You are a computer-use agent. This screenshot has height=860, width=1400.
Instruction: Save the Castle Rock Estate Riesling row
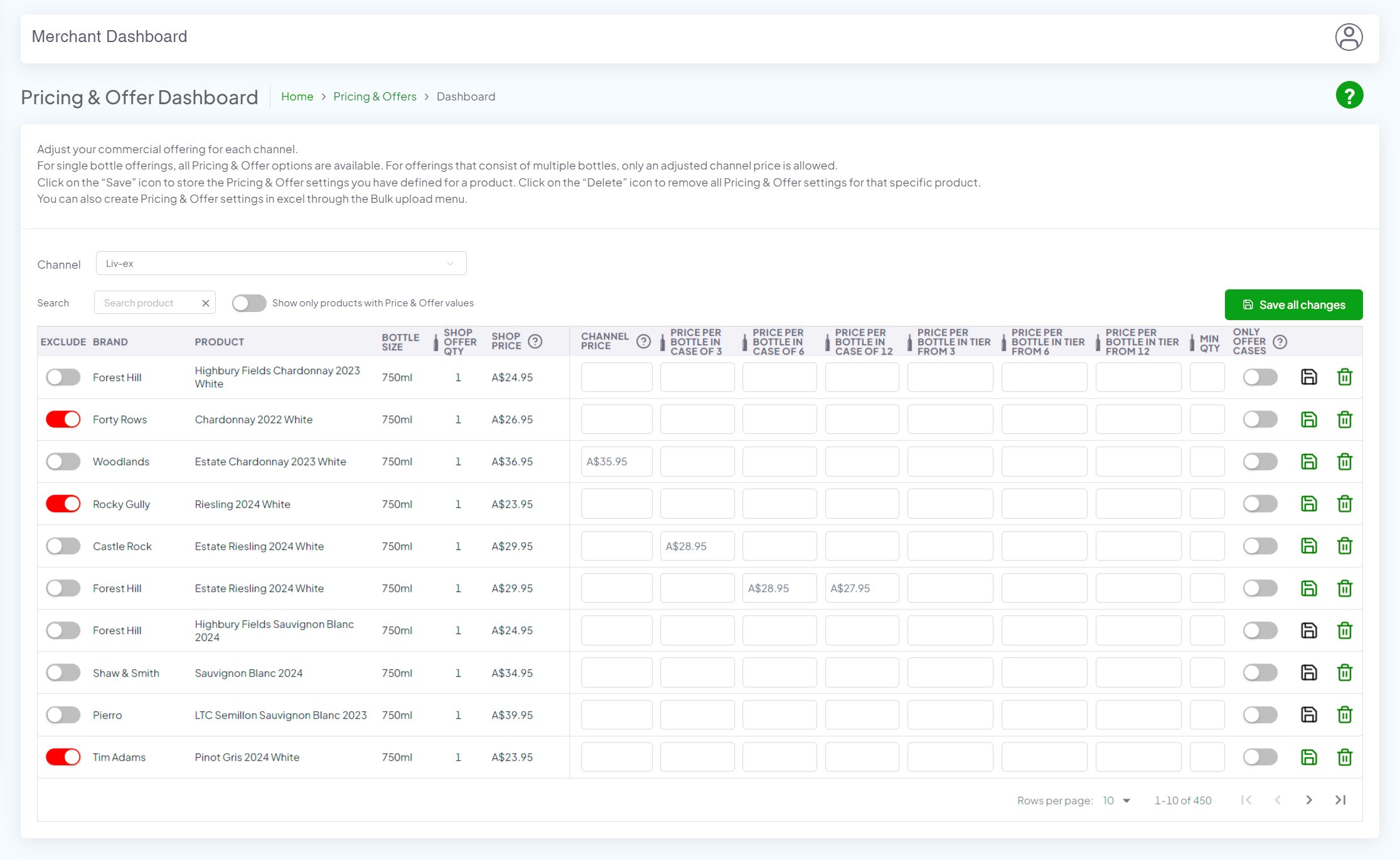pyautogui.click(x=1309, y=546)
